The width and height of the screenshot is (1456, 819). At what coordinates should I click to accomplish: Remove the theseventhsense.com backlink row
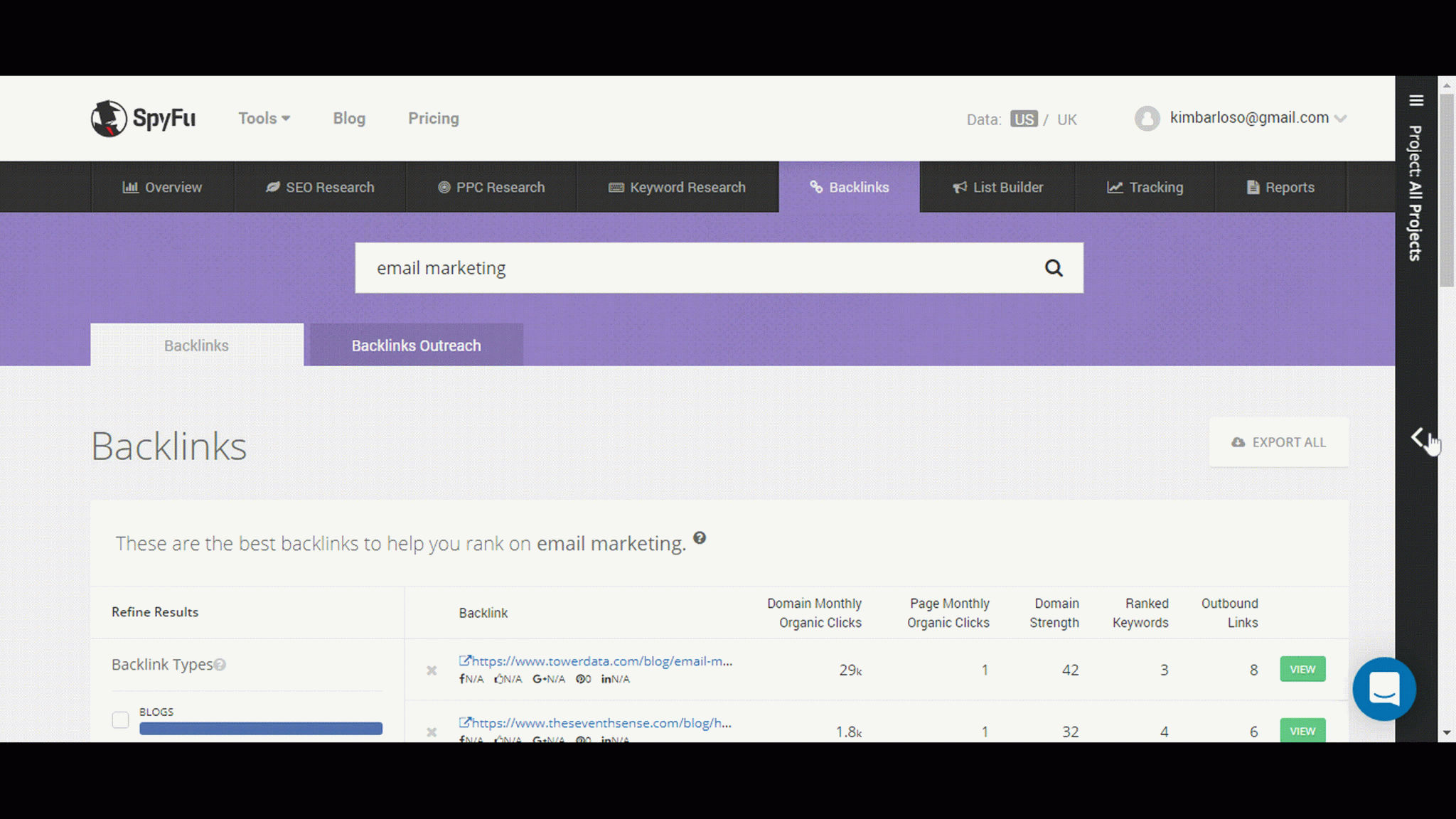point(432,732)
